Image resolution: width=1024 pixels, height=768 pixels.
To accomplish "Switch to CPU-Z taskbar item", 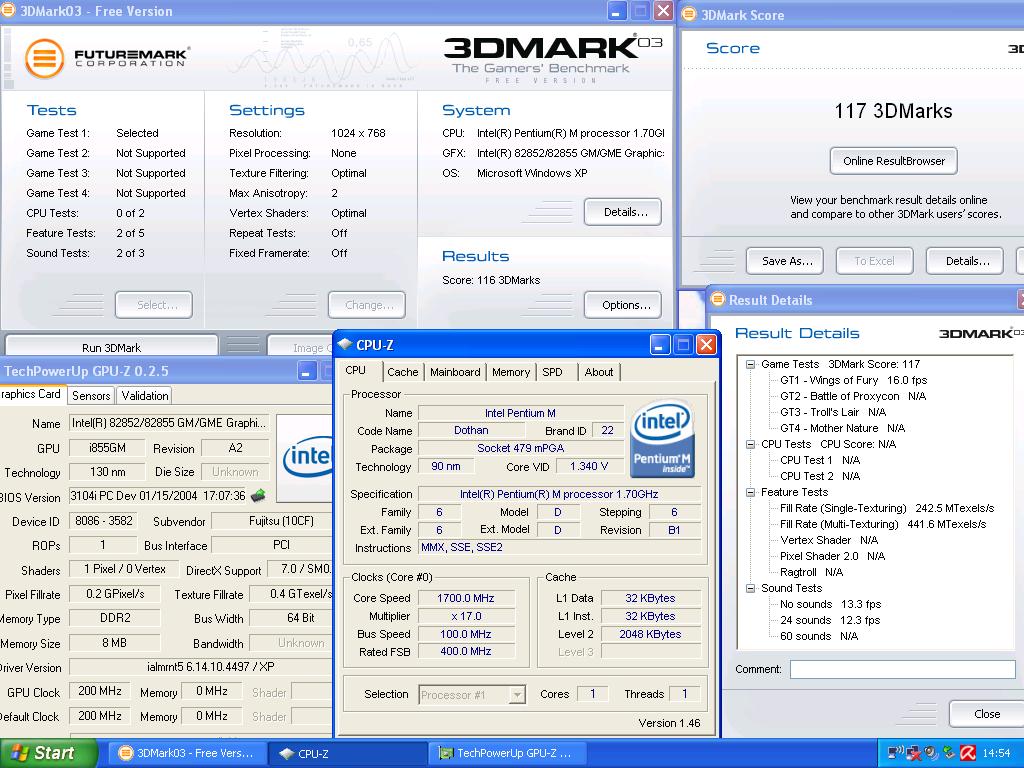I will pos(347,753).
